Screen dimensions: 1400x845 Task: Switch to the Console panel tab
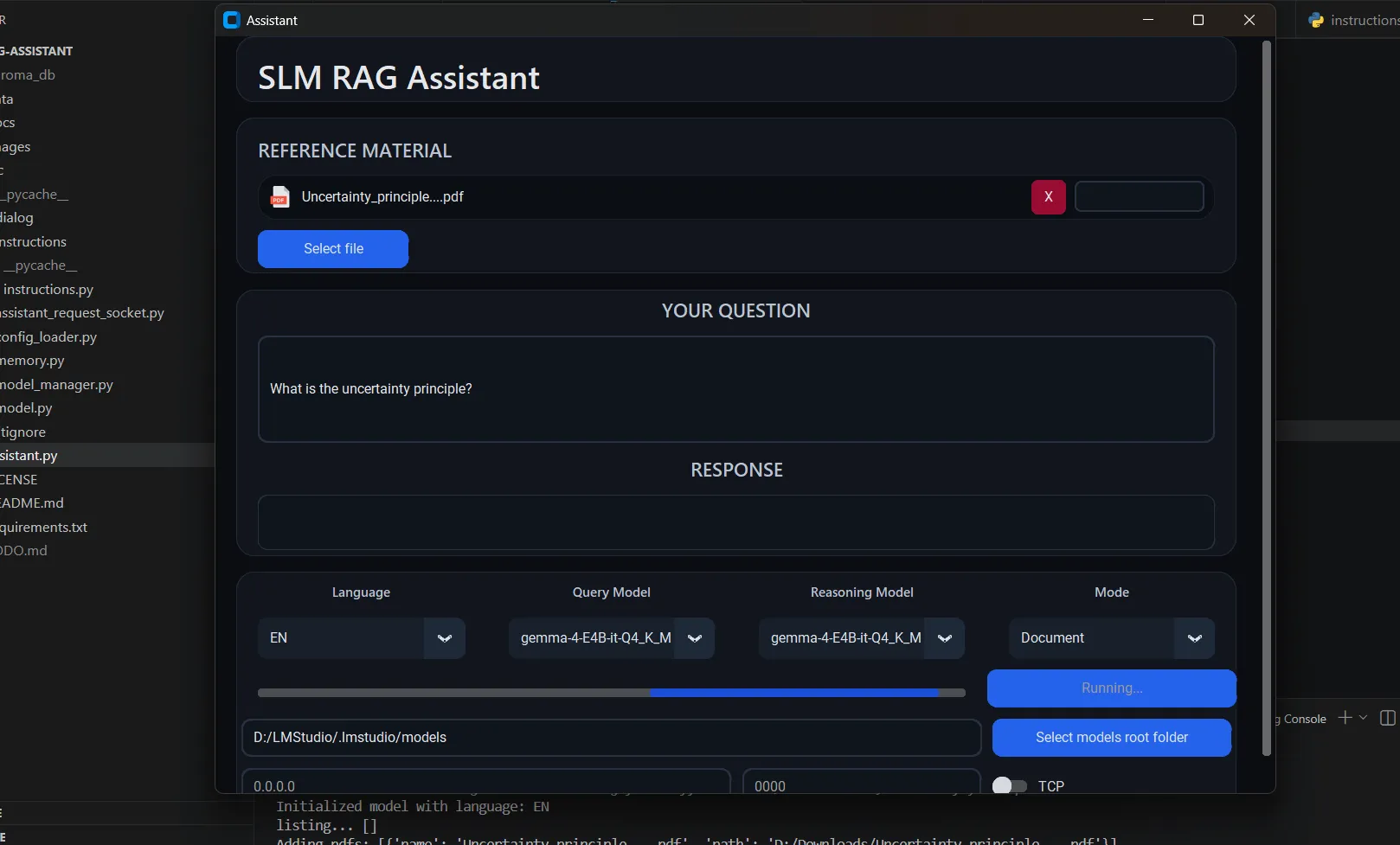click(1302, 719)
